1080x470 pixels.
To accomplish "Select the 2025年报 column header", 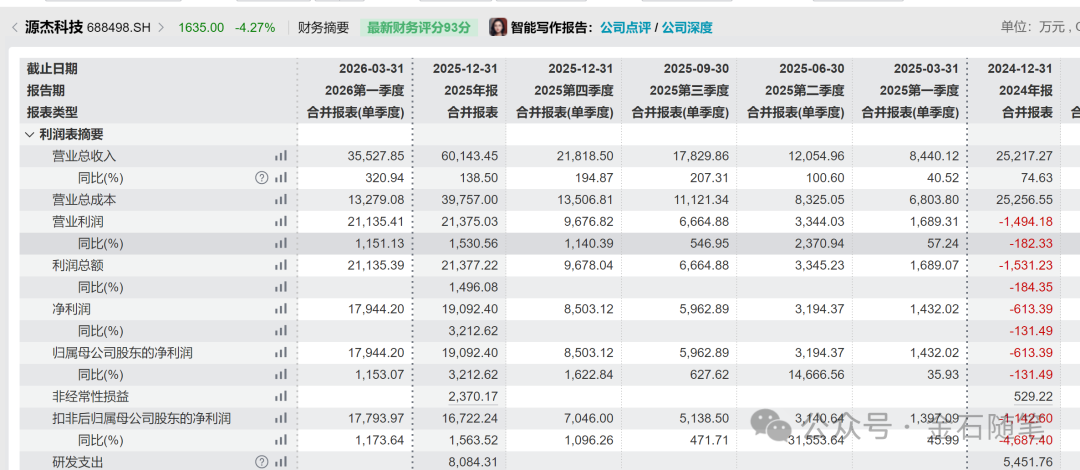I will [x=472, y=90].
